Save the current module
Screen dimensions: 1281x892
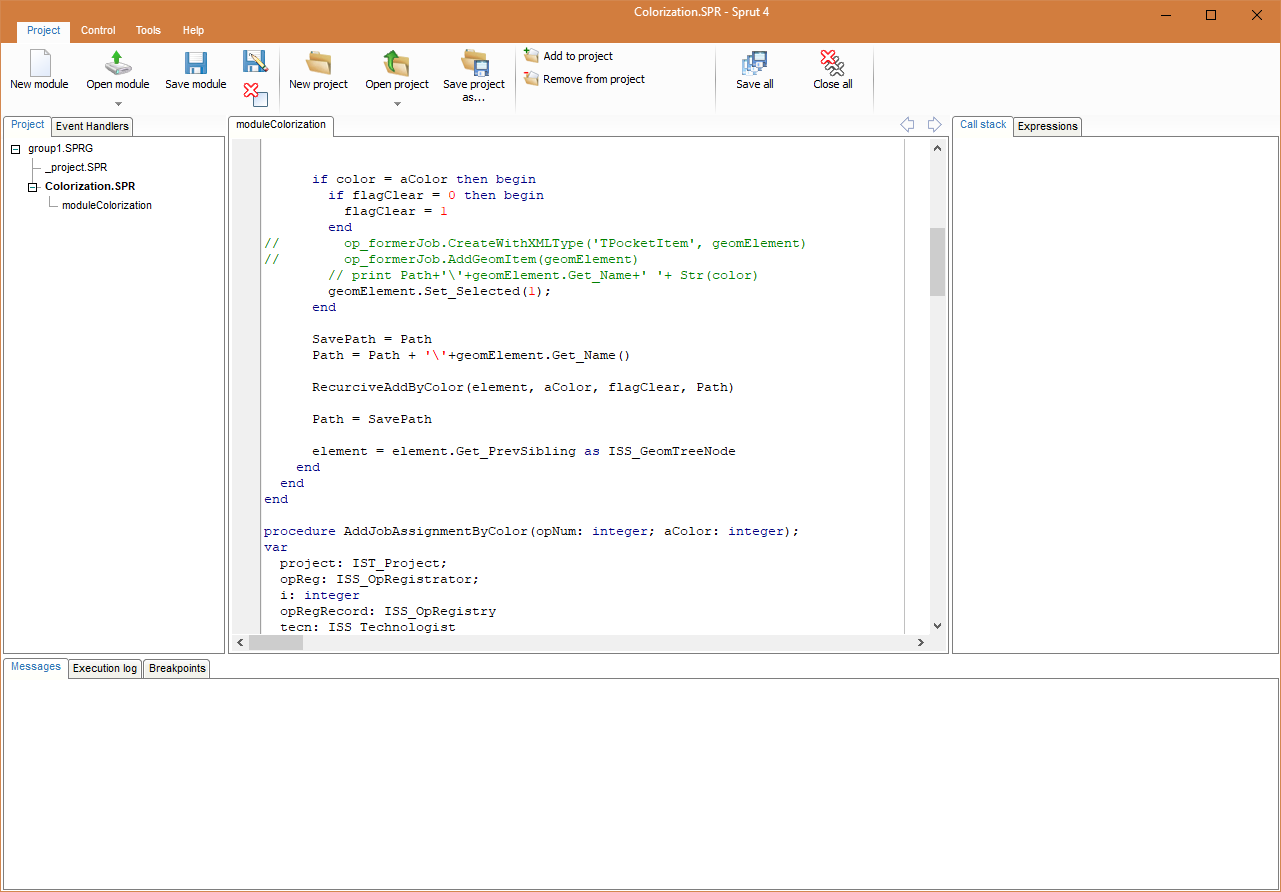195,70
